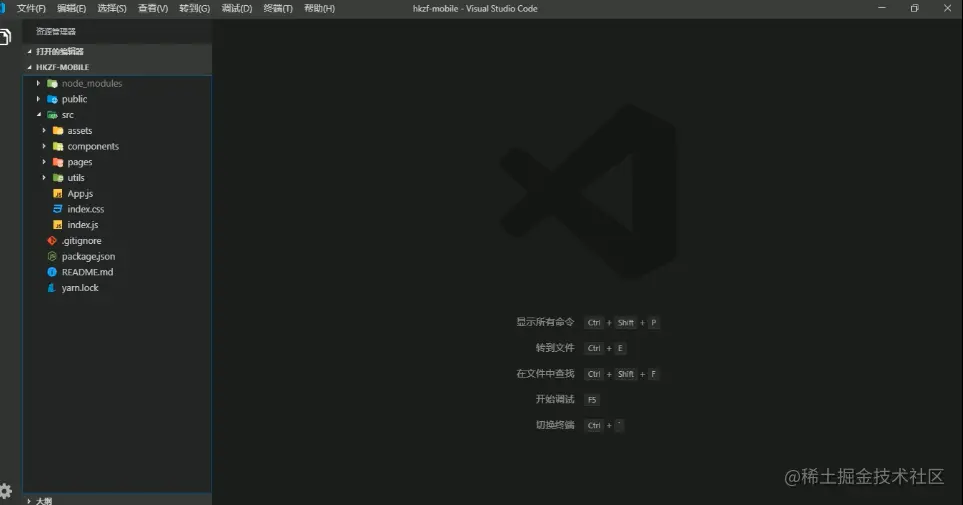Click the F5 key label
Screen dimensions: 963x505
(x=592, y=400)
